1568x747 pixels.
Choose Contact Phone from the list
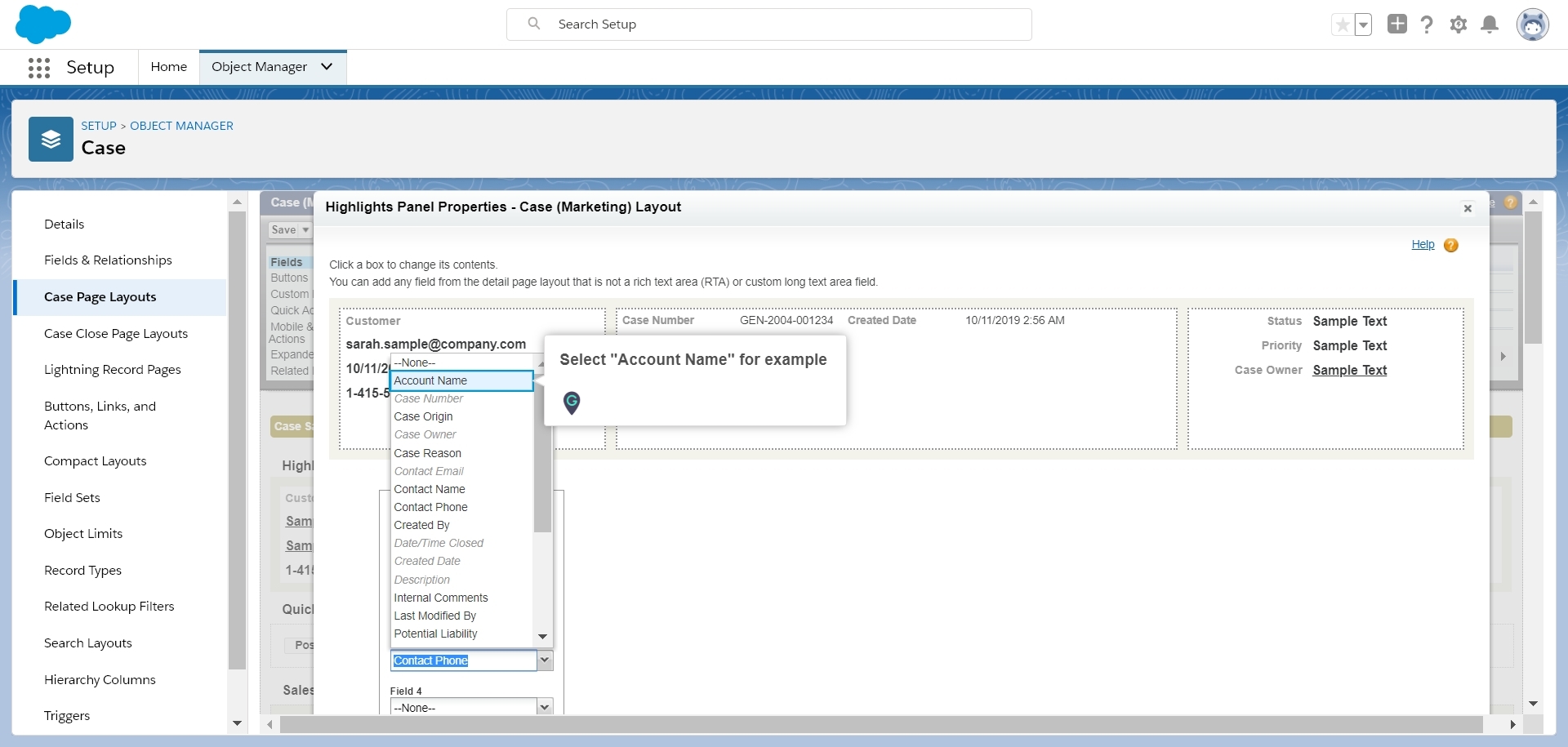click(461, 507)
